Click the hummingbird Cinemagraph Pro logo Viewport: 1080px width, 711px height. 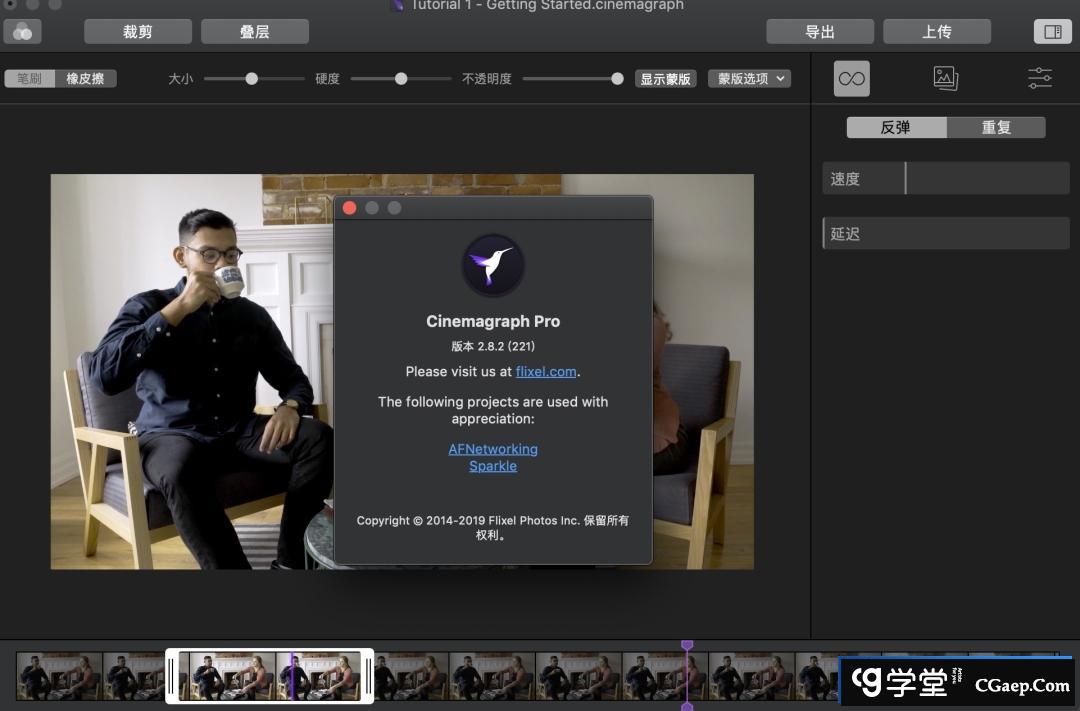point(493,266)
